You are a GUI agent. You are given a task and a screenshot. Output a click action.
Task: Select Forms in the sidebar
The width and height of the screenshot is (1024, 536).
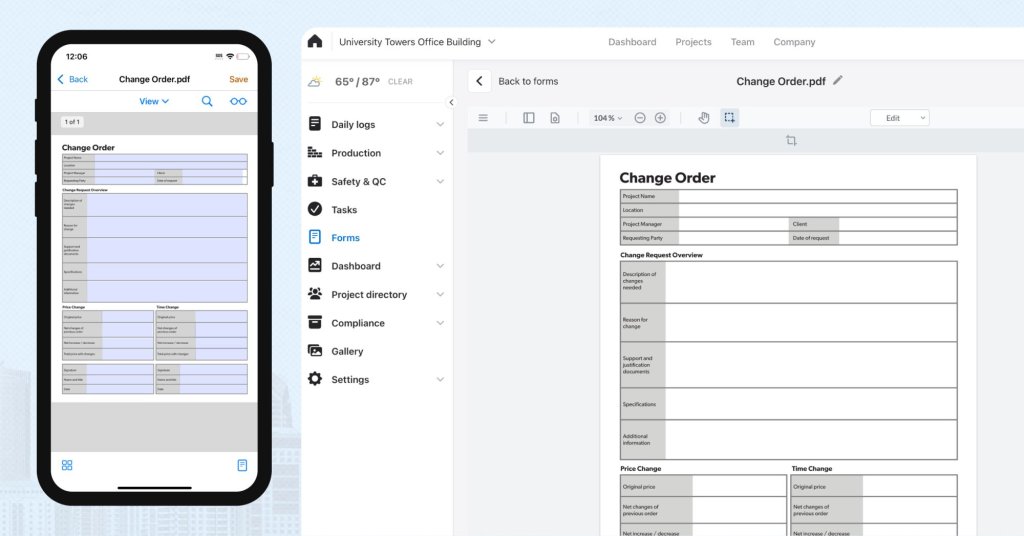345,238
